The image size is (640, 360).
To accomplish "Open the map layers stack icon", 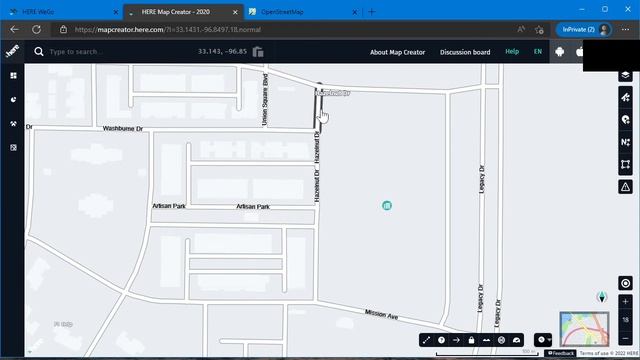I will [x=625, y=75].
